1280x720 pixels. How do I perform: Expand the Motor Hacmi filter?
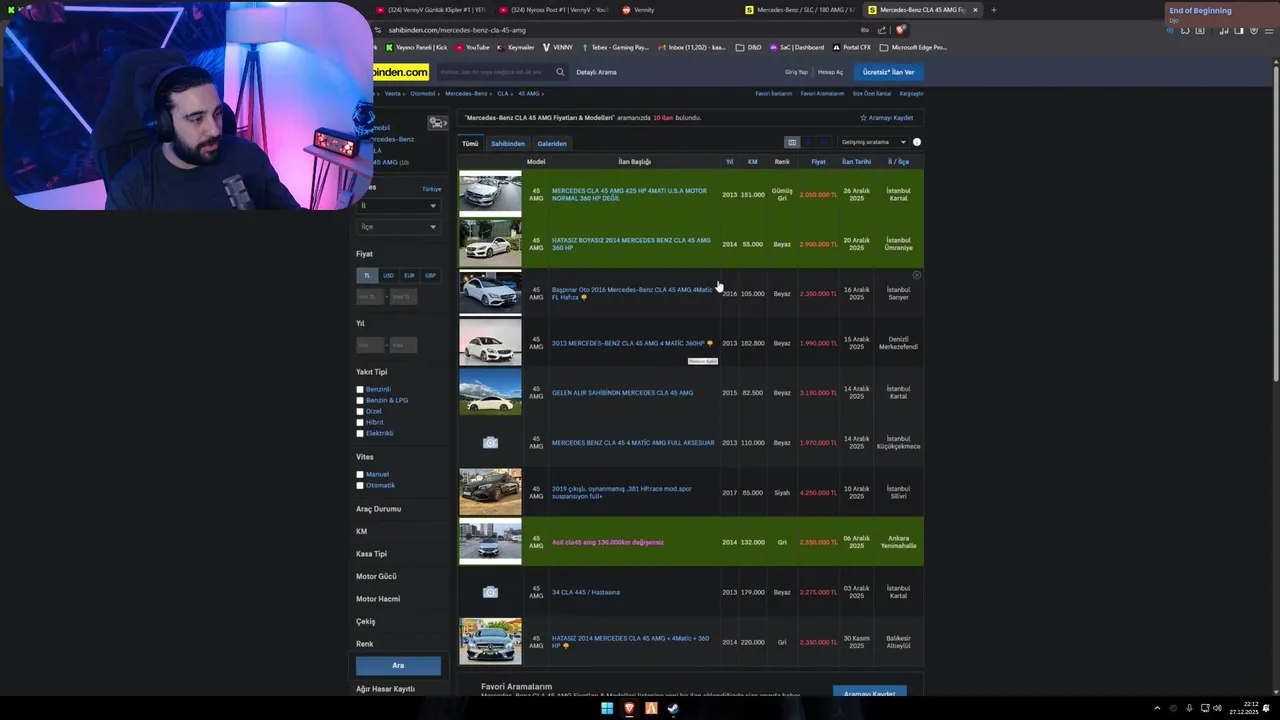(378, 599)
